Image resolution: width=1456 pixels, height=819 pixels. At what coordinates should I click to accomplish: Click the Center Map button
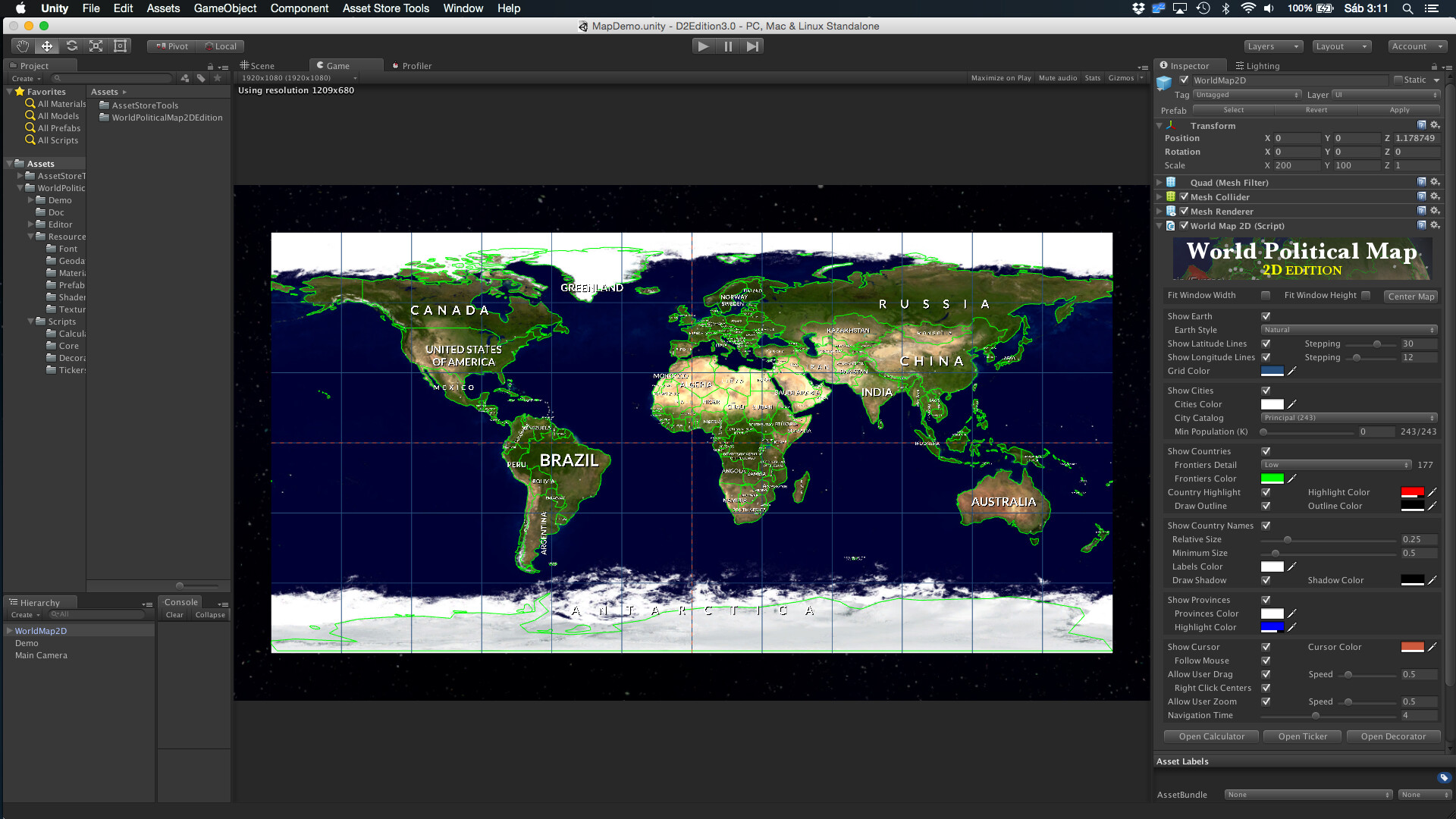[1410, 296]
